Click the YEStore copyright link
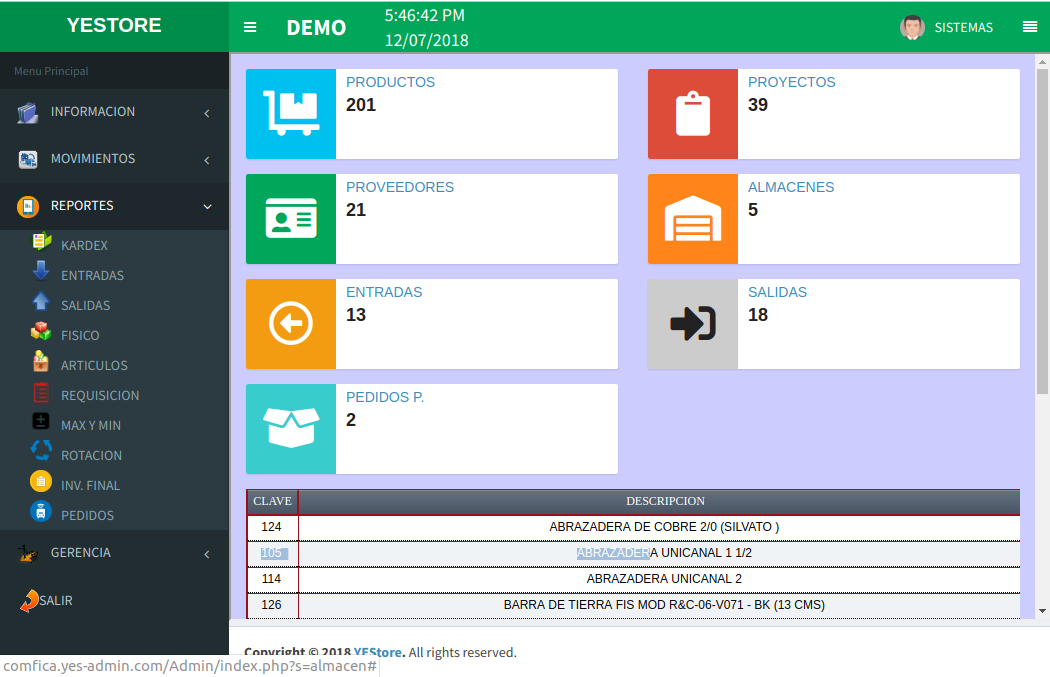 [380, 652]
